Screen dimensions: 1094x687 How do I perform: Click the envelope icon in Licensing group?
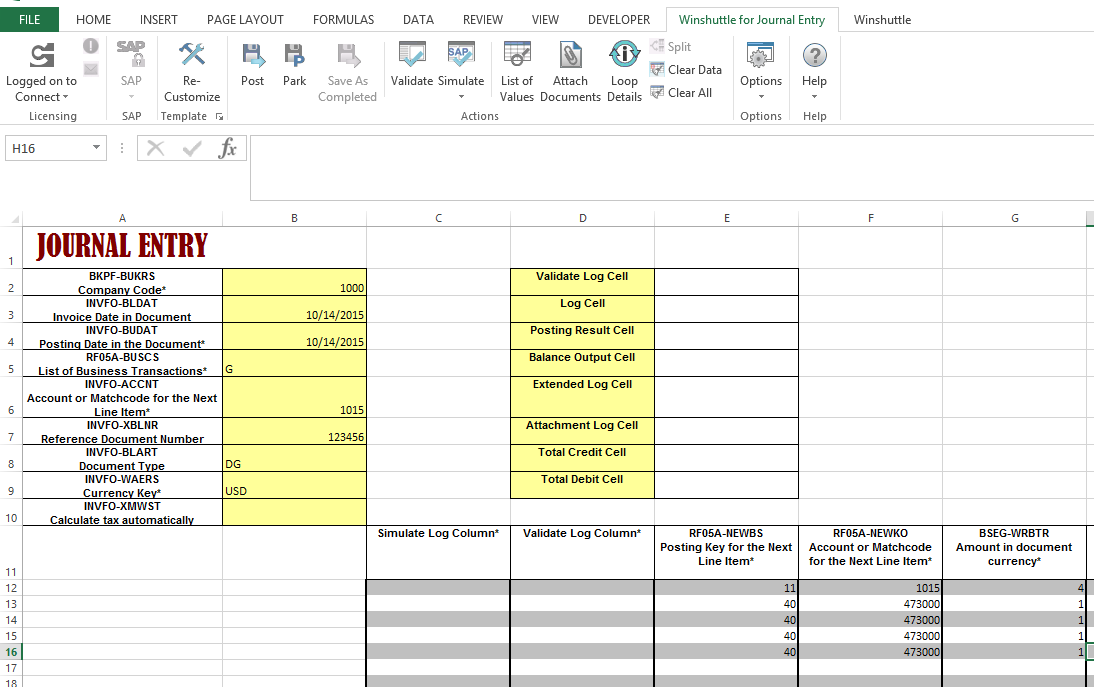click(91, 69)
